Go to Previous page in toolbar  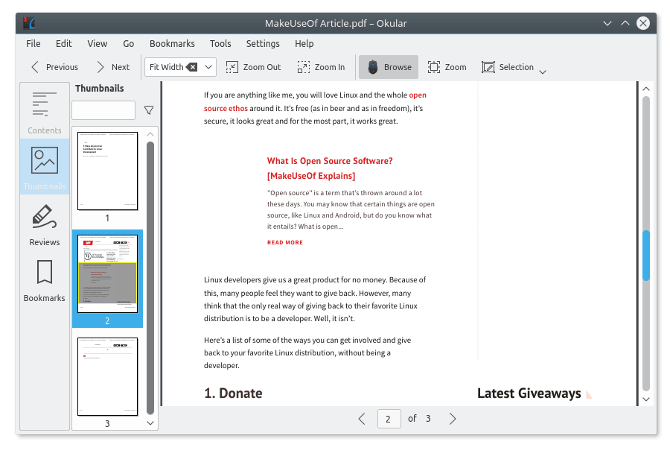(x=54, y=67)
